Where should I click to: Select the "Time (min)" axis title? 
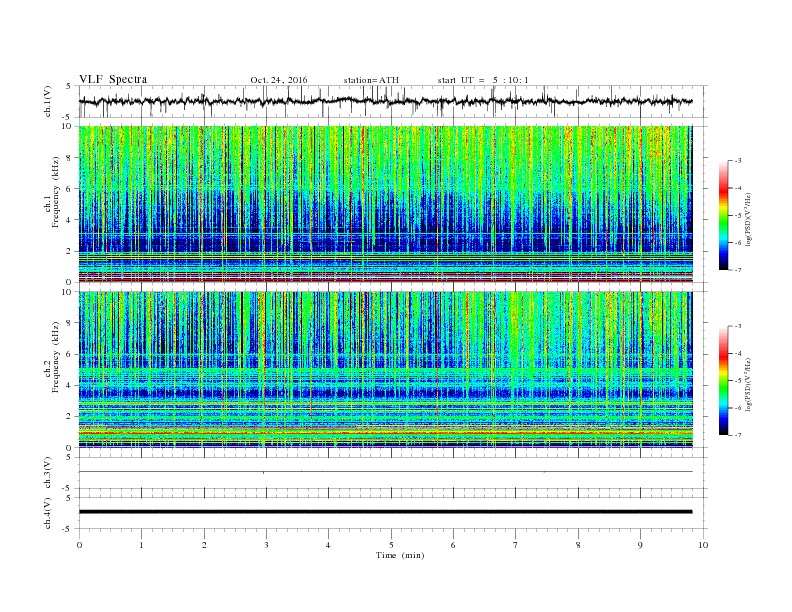(400, 555)
